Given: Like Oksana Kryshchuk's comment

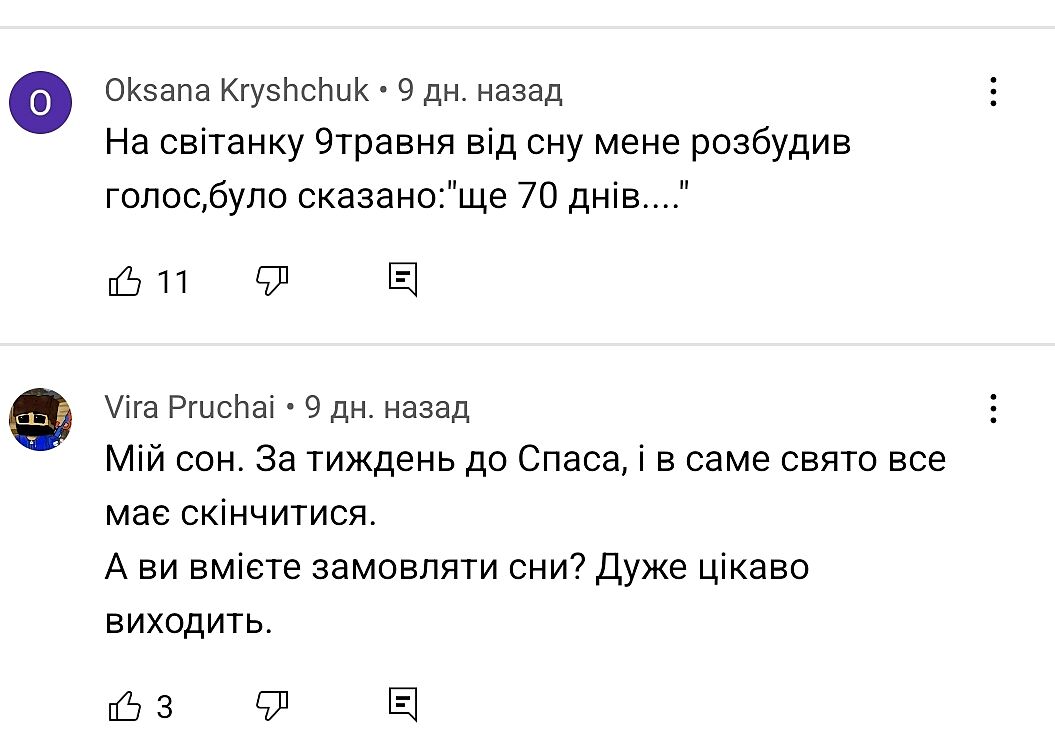Looking at the screenshot, I should tap(124, 282).
